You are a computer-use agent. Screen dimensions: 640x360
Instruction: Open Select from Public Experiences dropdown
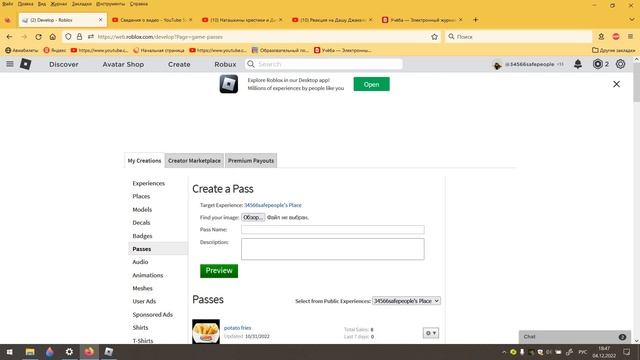[x=406, y=301]
